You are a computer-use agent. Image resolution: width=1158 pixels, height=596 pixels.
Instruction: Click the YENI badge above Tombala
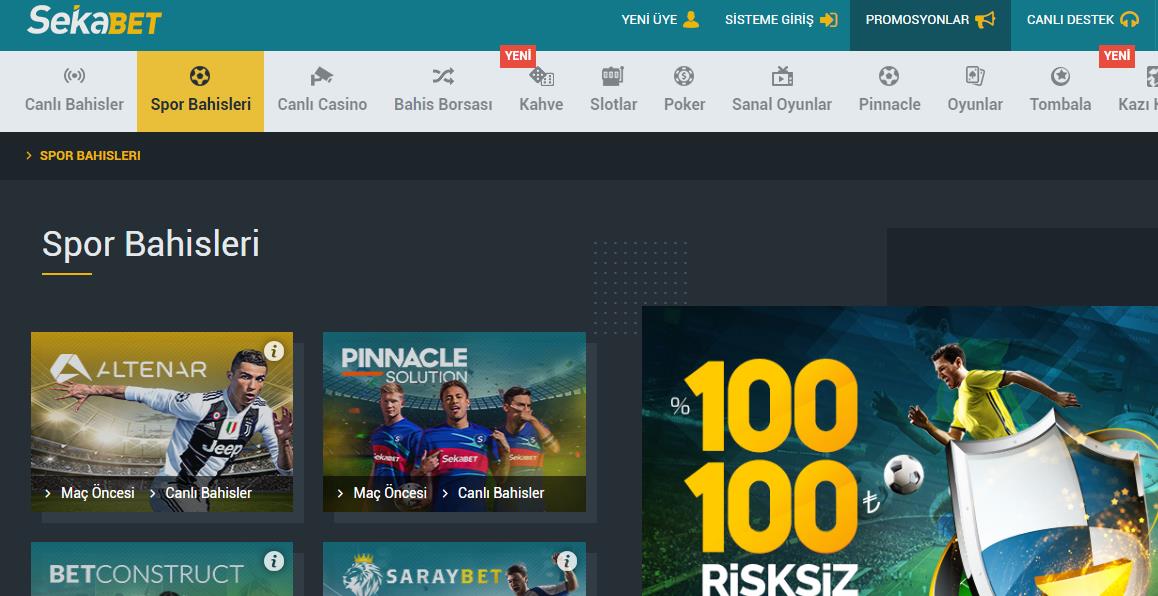tap(1117, 56)
